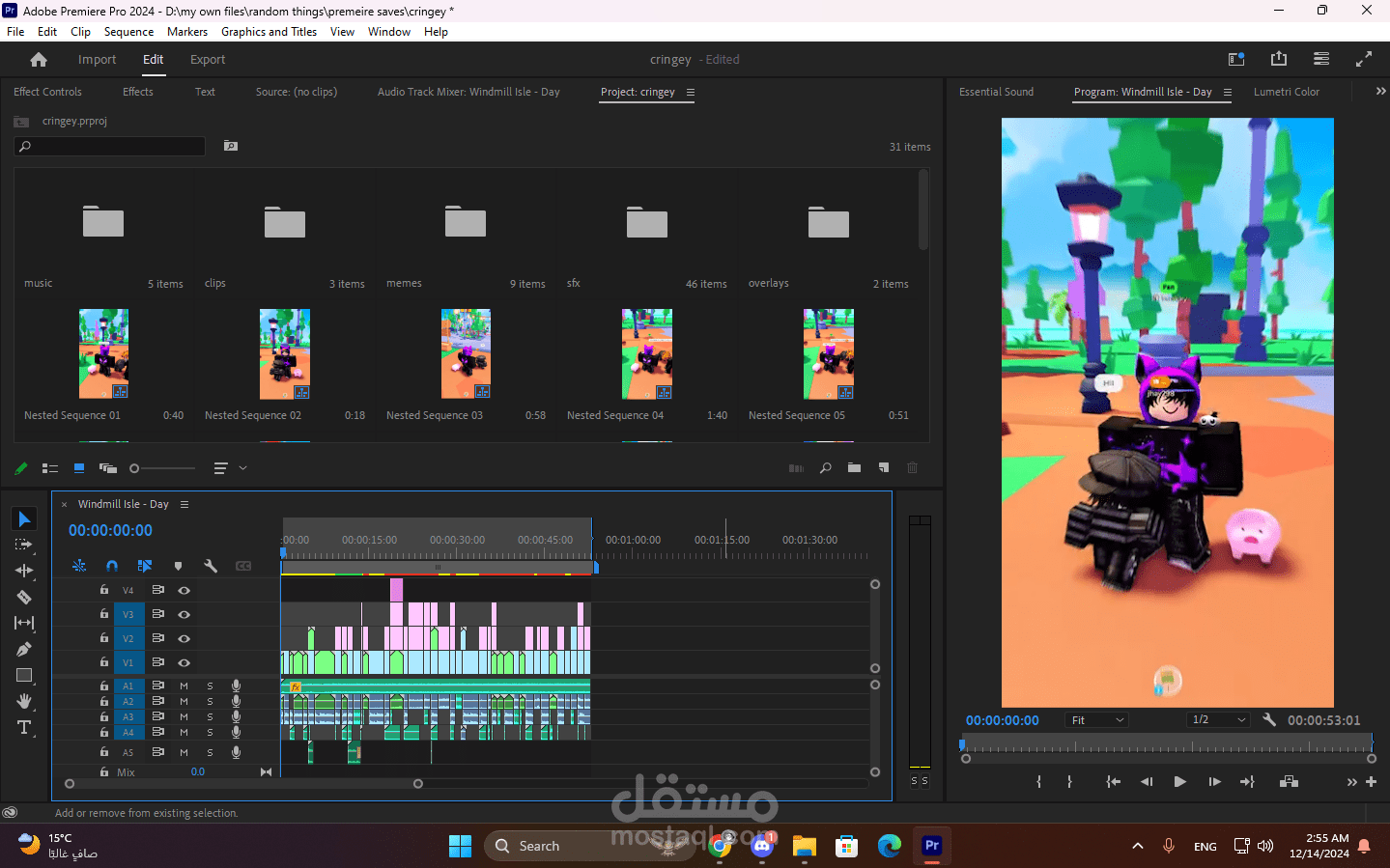
Task: Switch to the Lumetri Color tab
Action: 1287,92
